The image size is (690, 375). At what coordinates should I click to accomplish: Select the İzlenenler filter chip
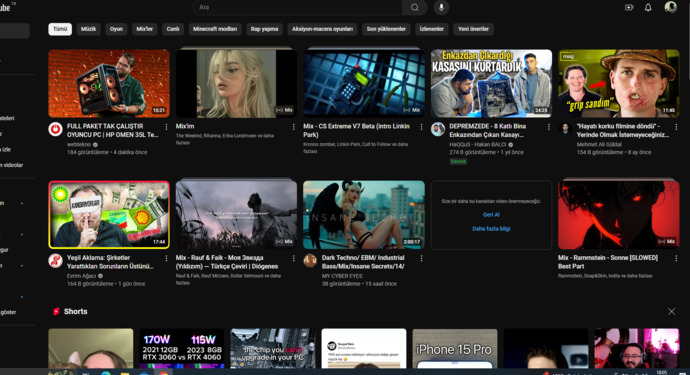coord(432,29)
